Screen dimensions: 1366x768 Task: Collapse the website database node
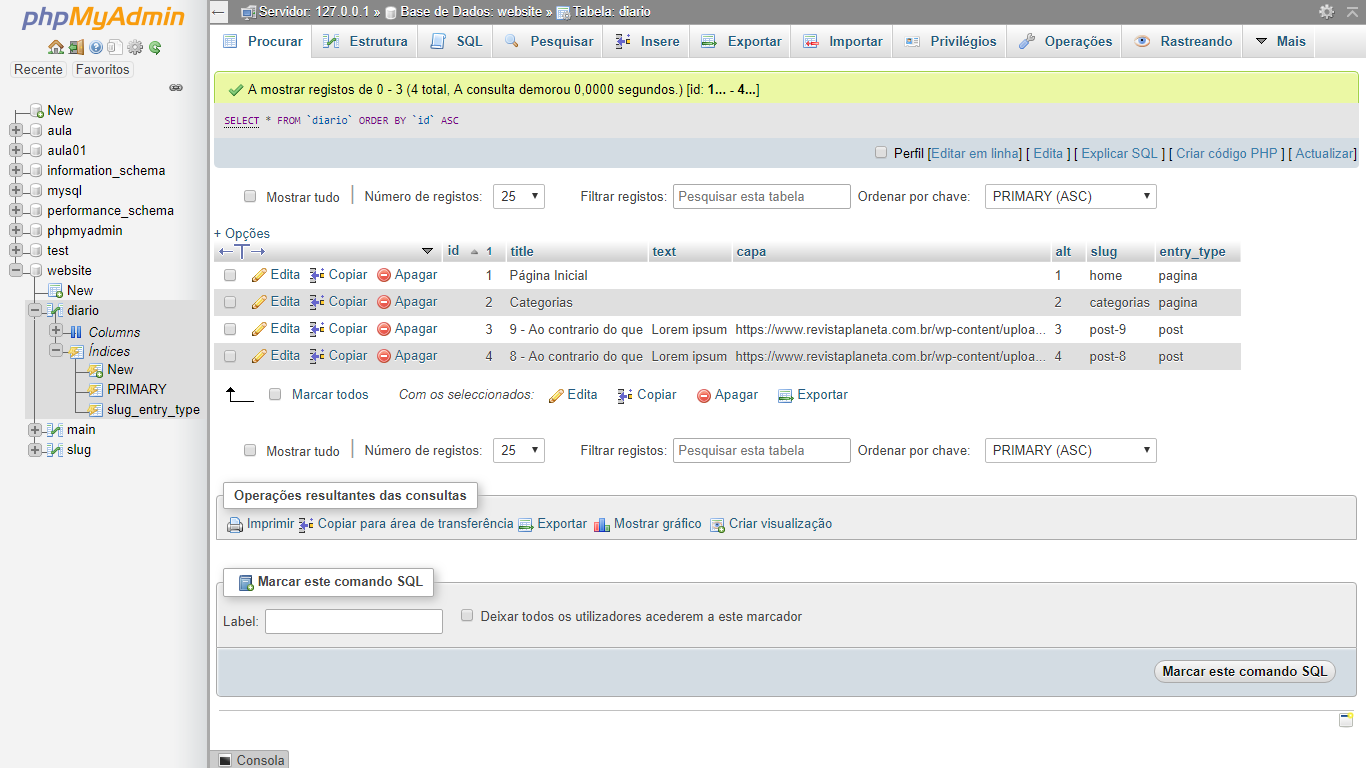16,271
